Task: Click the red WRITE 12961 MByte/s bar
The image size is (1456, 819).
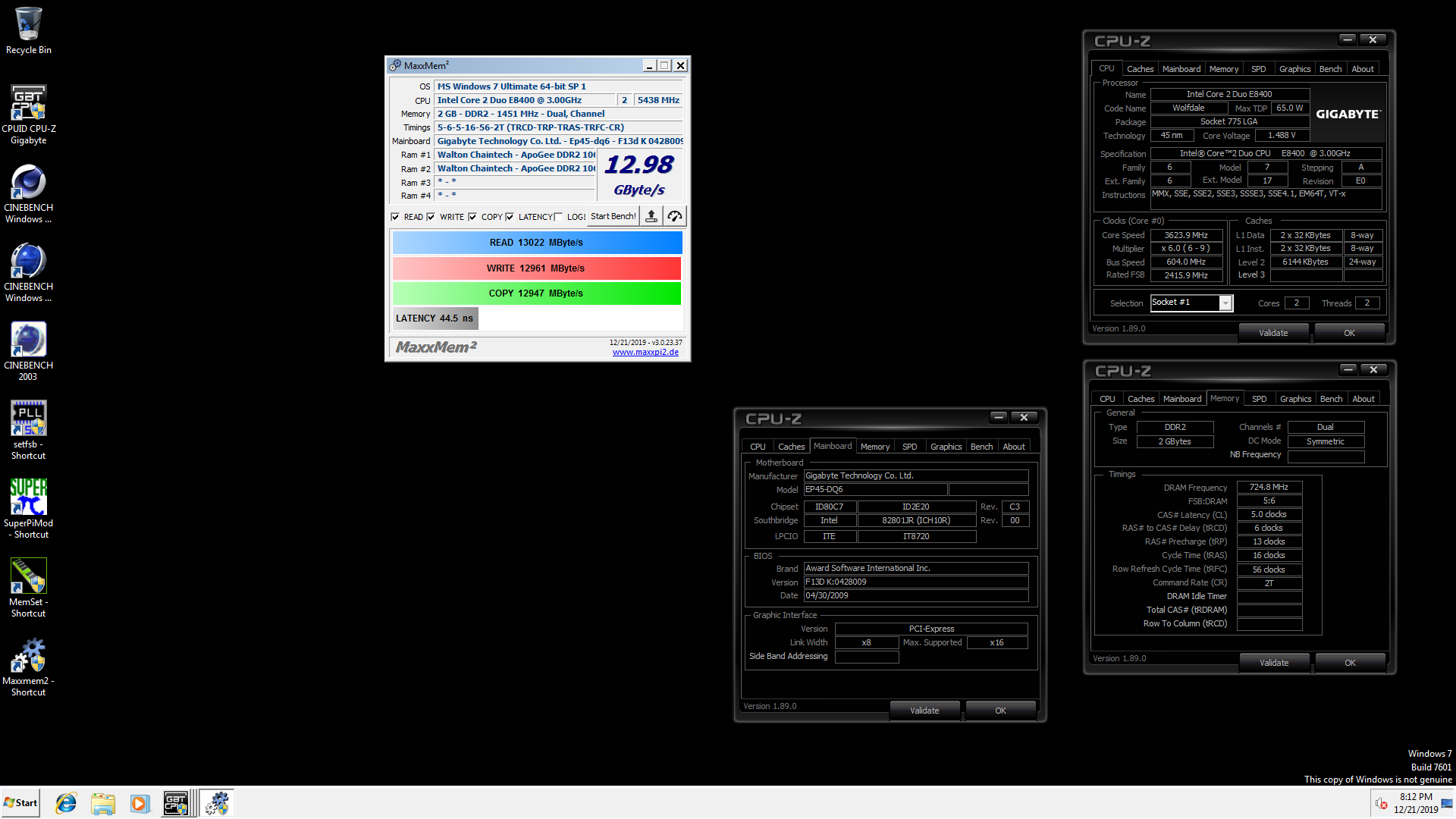Action: 537,268
